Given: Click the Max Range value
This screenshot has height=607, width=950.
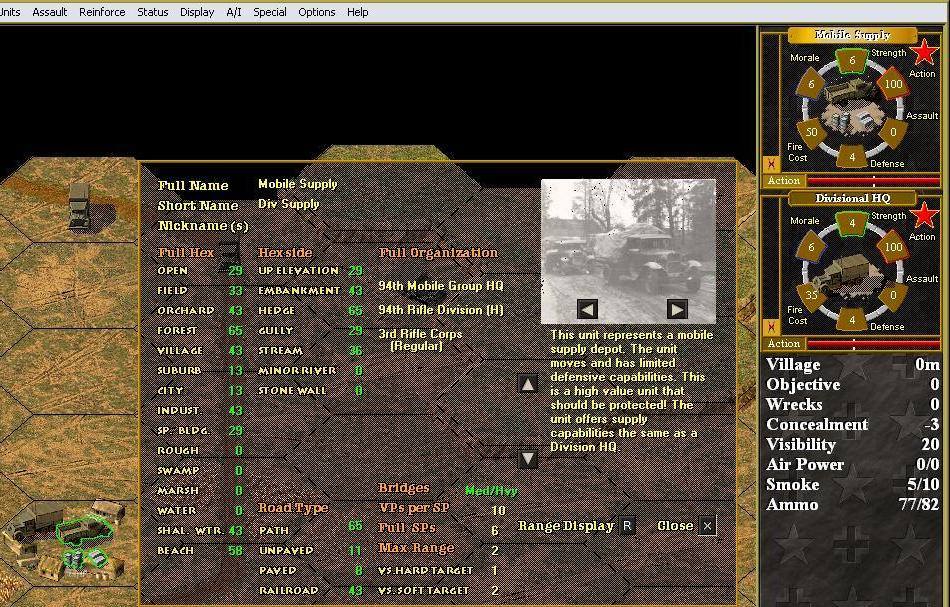Looking at the screenshot, I should click(495, 551).
